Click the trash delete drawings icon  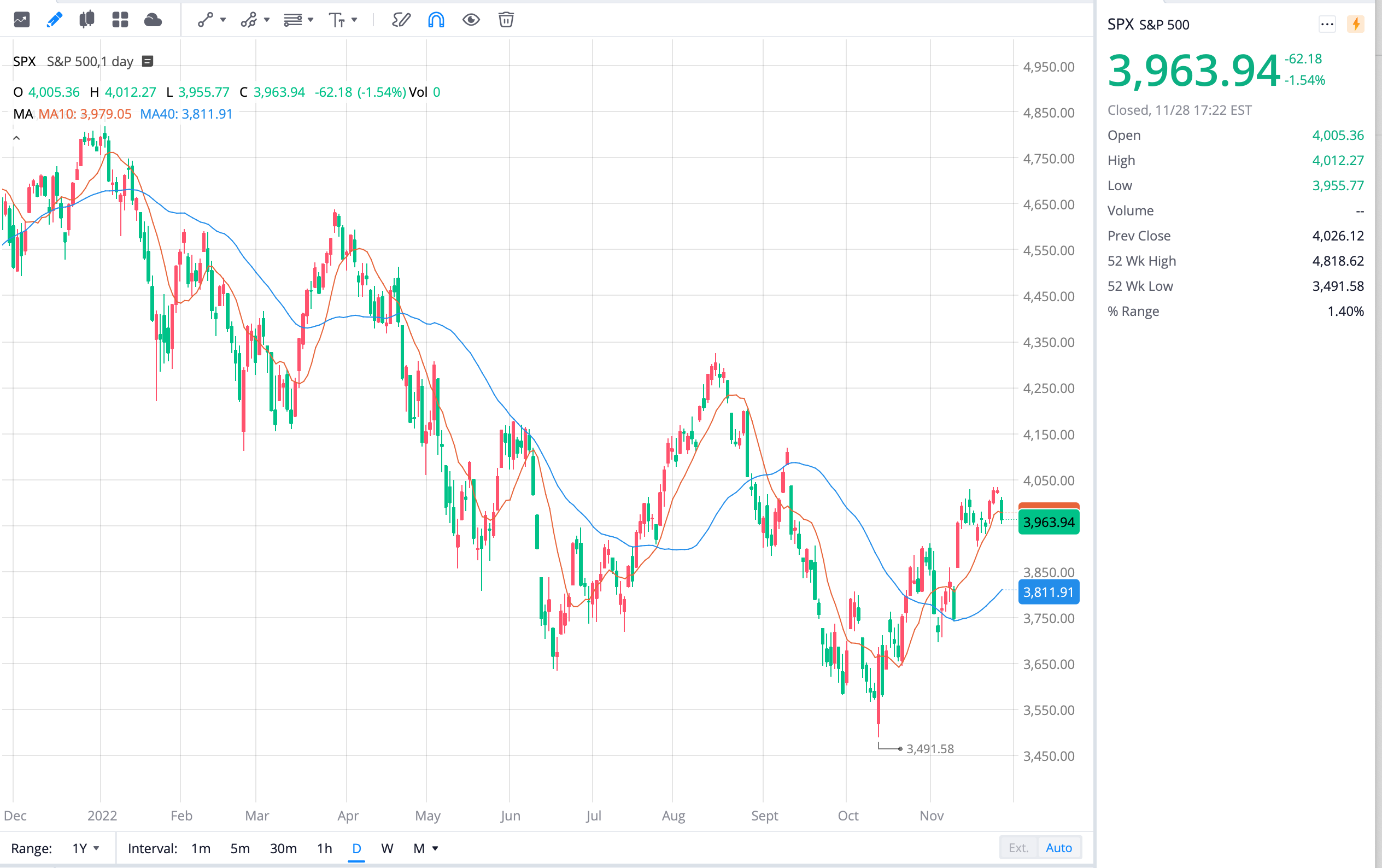pyautogui.click(x=506, y=20)
